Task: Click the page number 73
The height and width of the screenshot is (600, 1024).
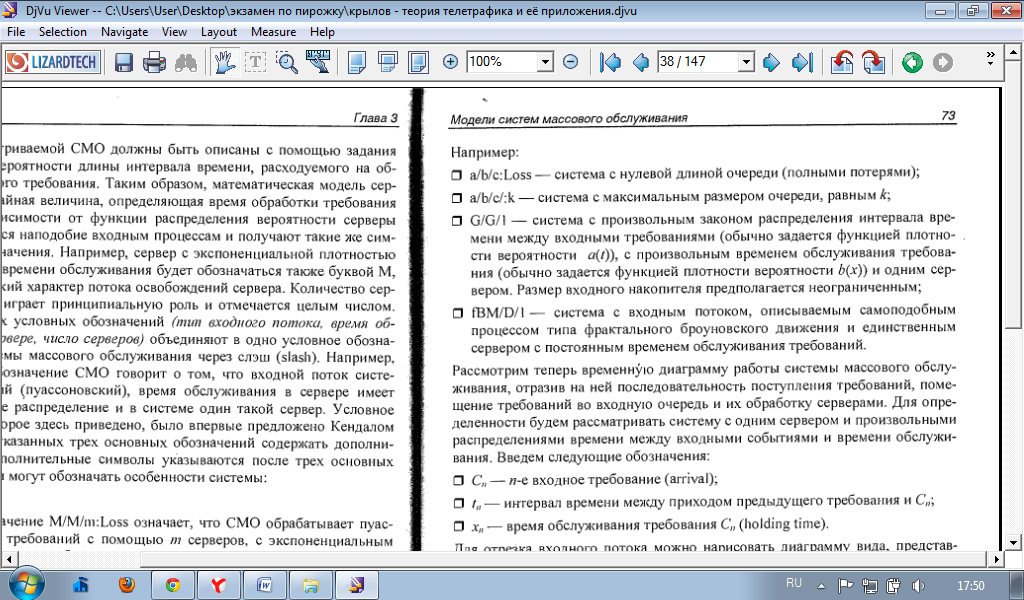Action: tap(948, 116)
